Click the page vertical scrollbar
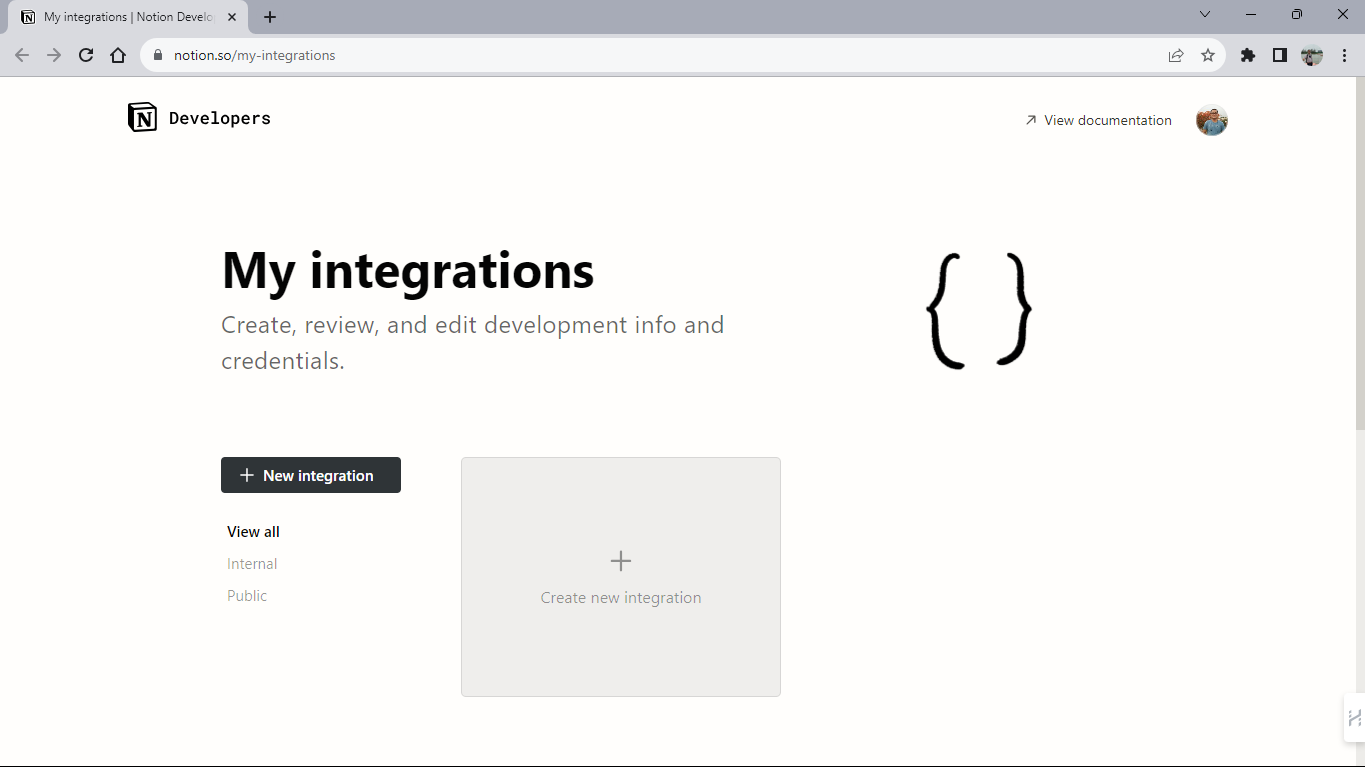 coord(1360,255)
